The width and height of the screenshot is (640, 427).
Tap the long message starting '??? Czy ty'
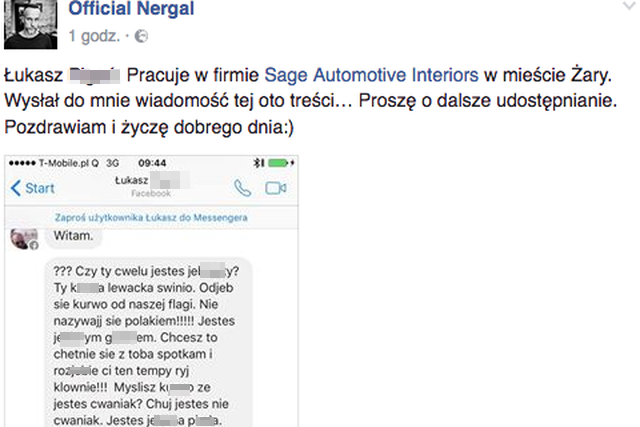148,344
